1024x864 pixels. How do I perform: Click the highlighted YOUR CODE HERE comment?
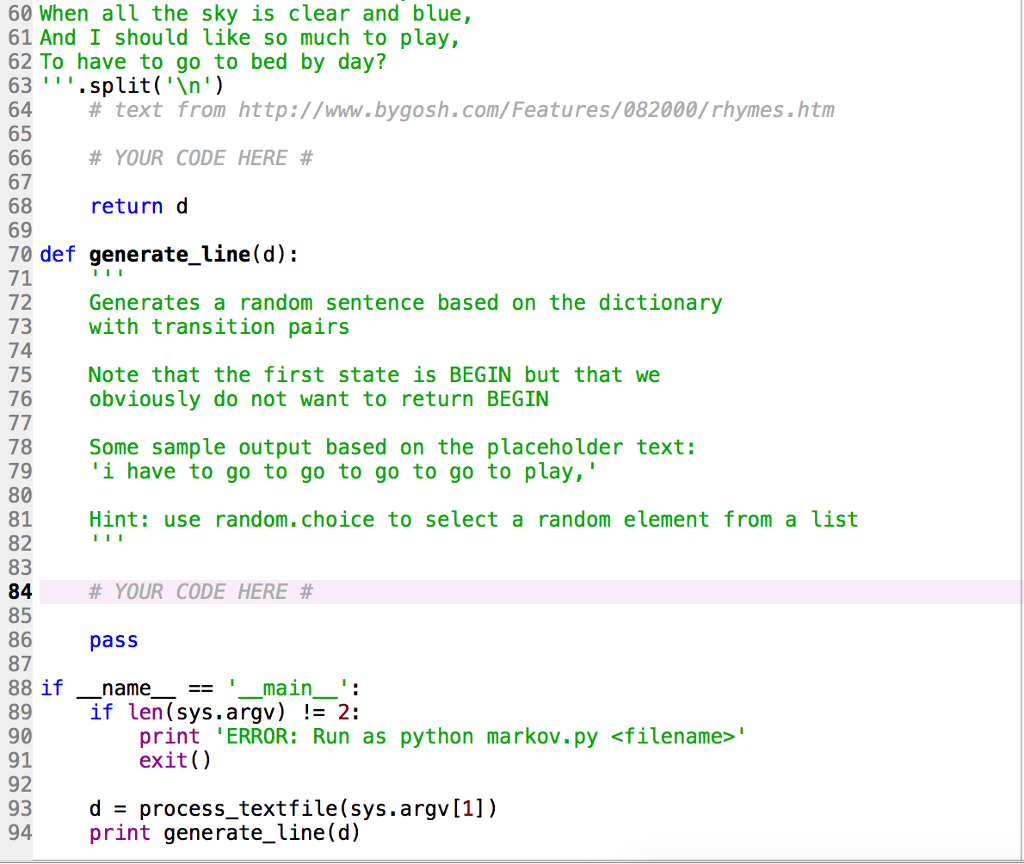[200, 591]
